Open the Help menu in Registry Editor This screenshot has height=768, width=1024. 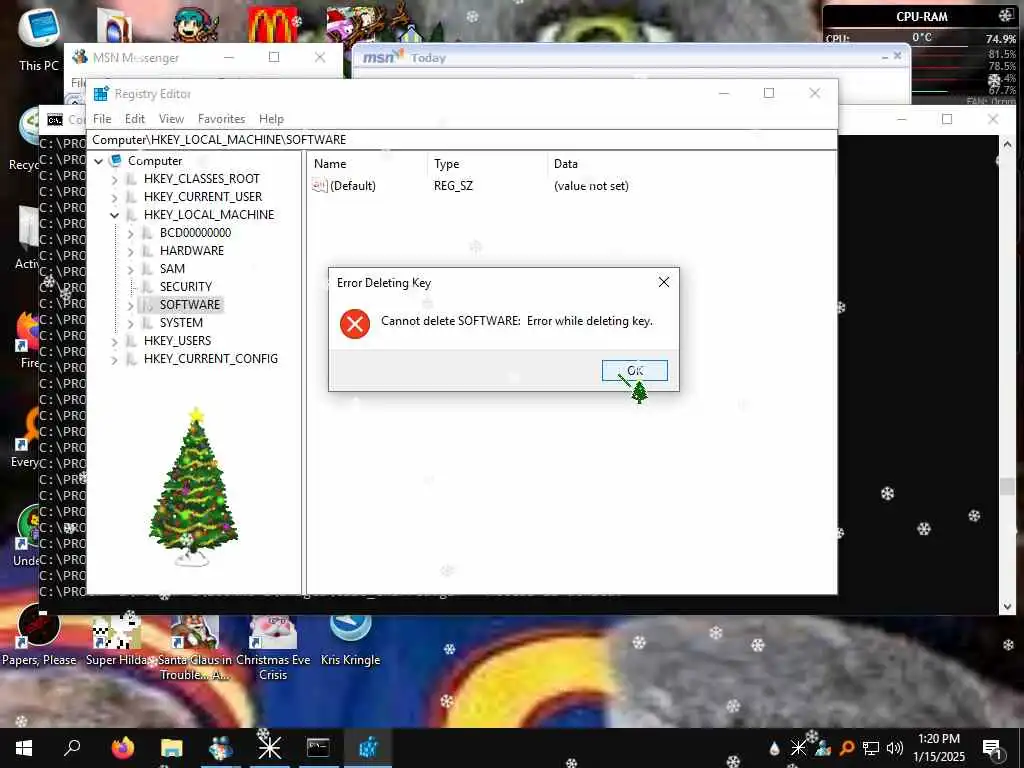coord(271,119)
